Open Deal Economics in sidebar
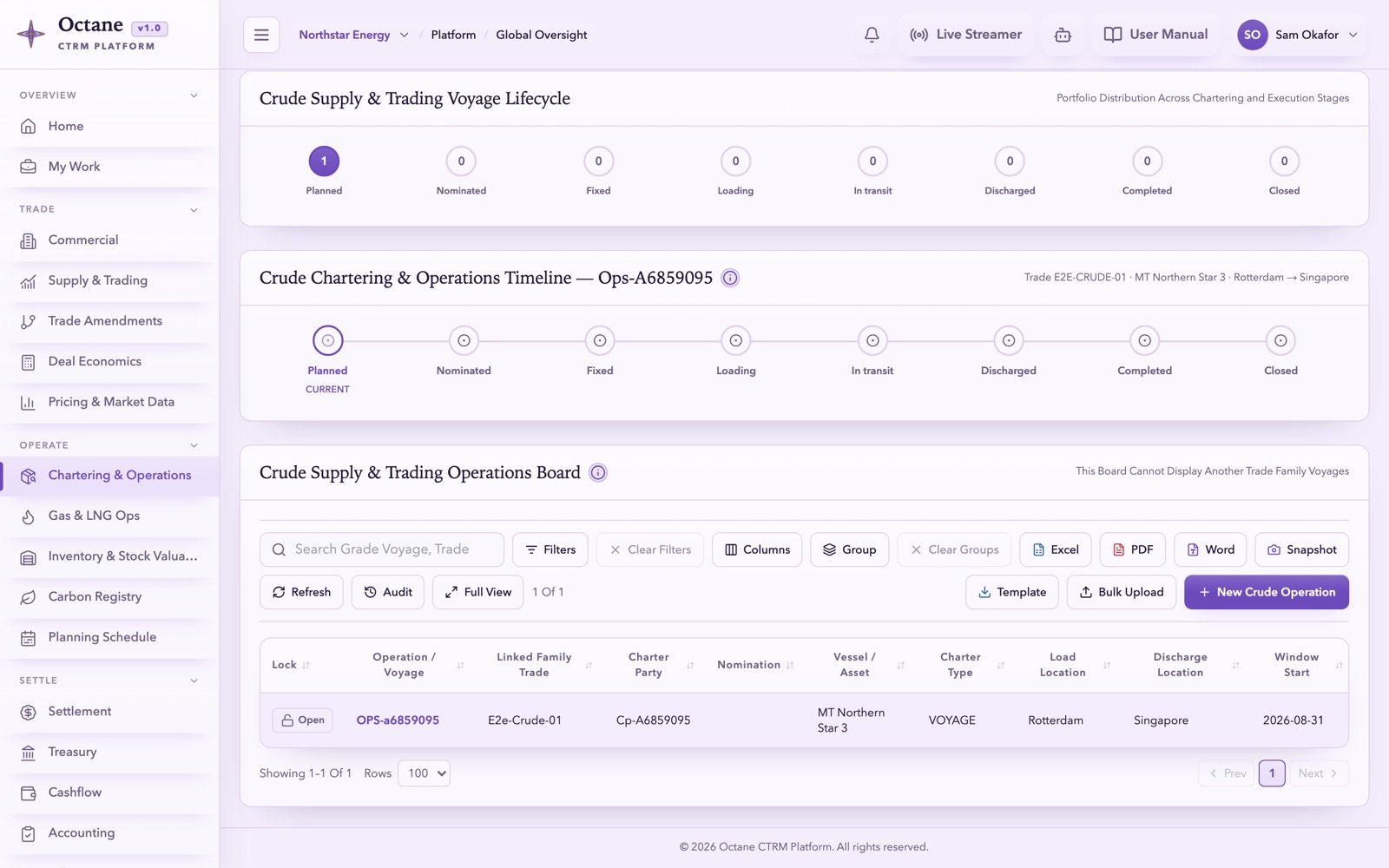Viewport: 1389px width, 868px height. coord(109,362)
